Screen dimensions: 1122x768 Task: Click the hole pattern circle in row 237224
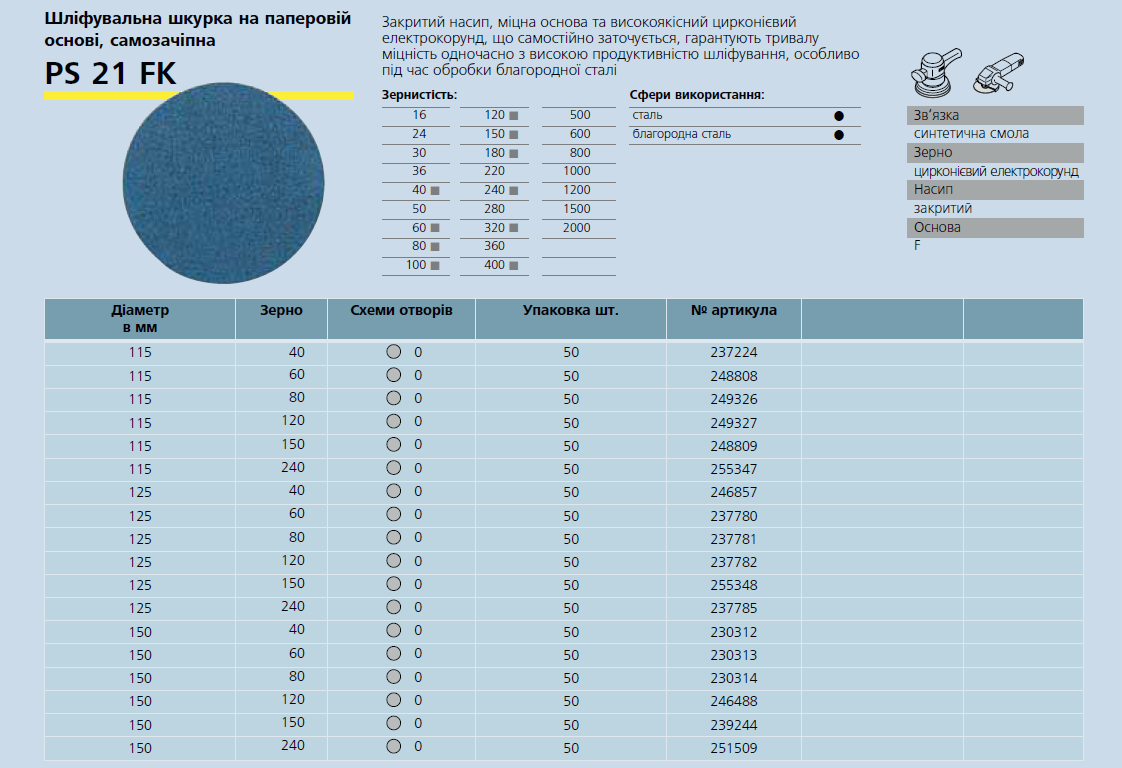tap(394, 351)
